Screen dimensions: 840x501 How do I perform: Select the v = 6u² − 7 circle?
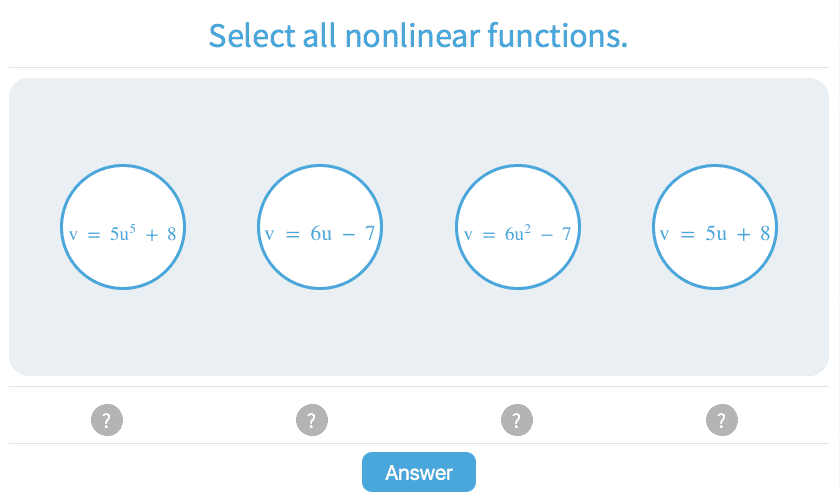[x=517, y=228]
